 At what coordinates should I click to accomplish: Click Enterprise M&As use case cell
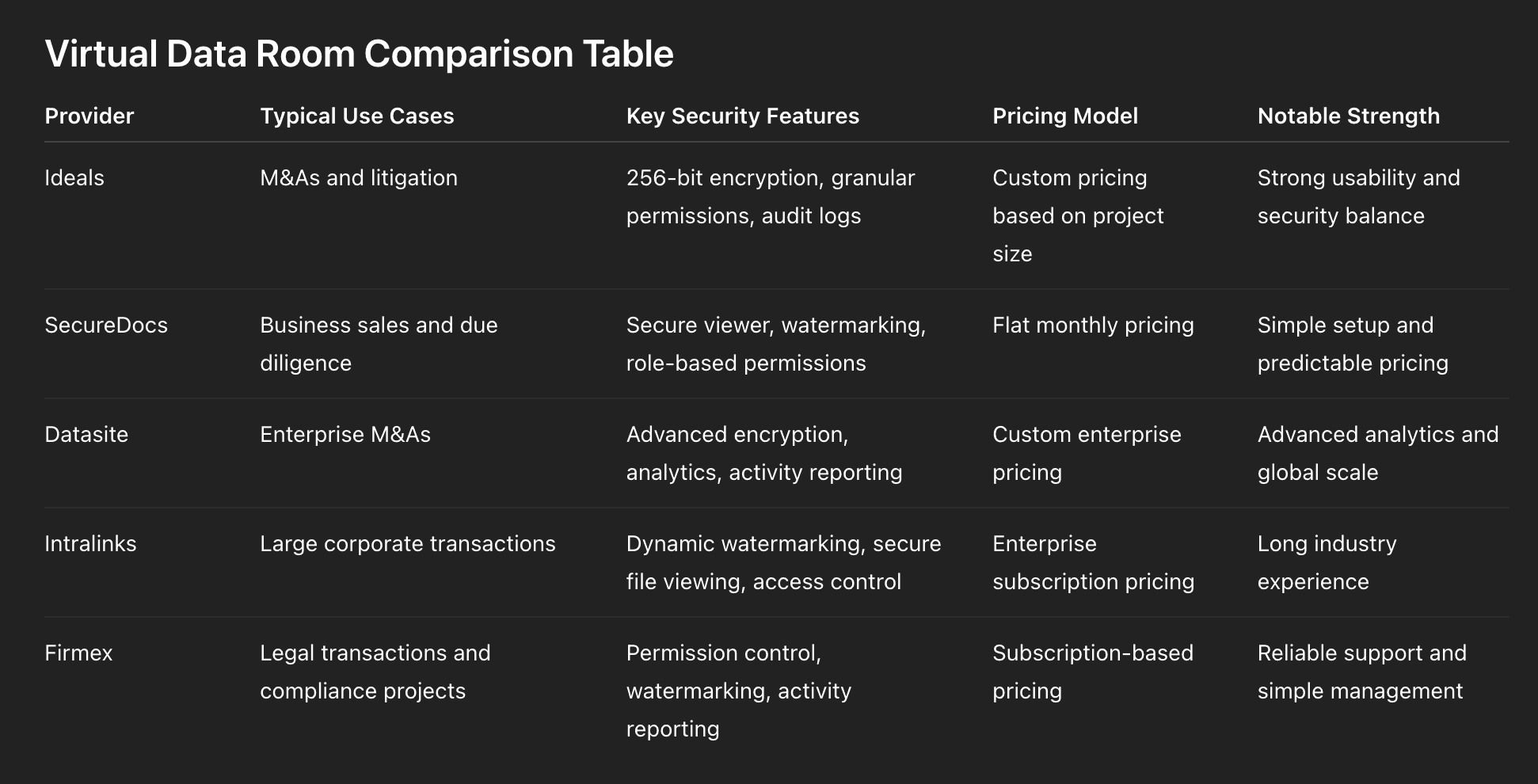click(345, 434)
